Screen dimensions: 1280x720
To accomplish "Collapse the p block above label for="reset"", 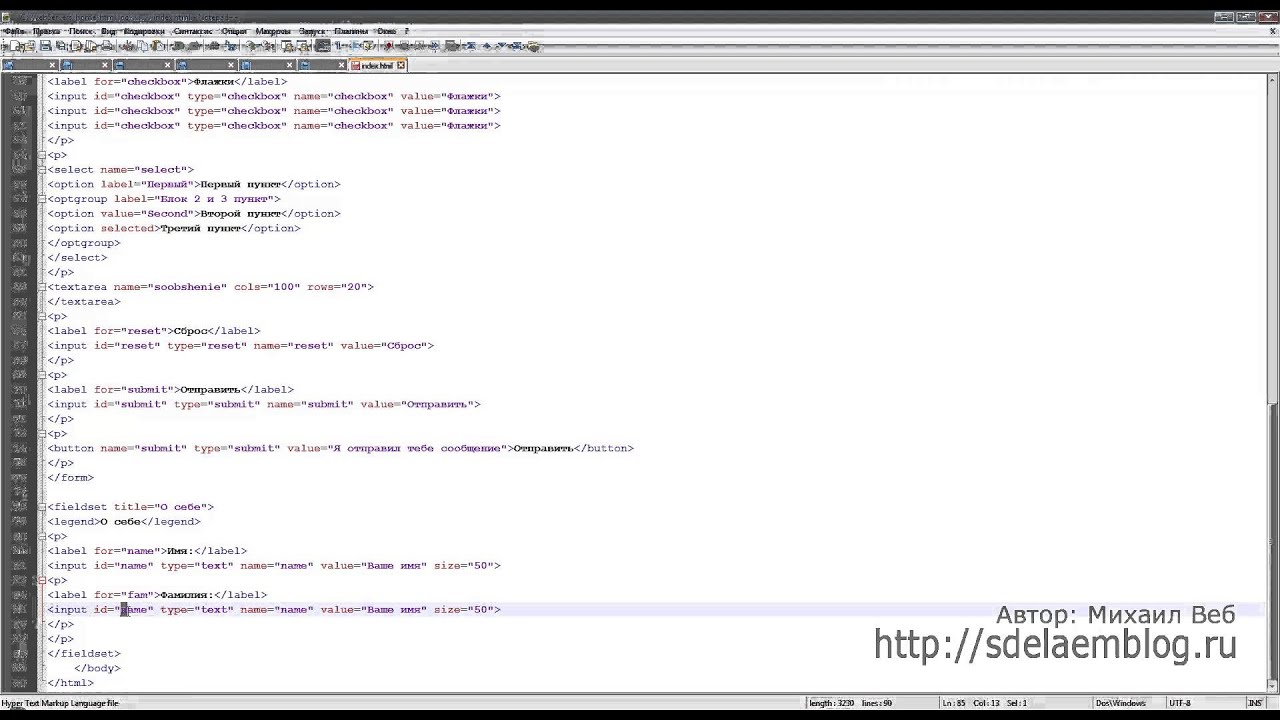I will (x=42, y=316).
